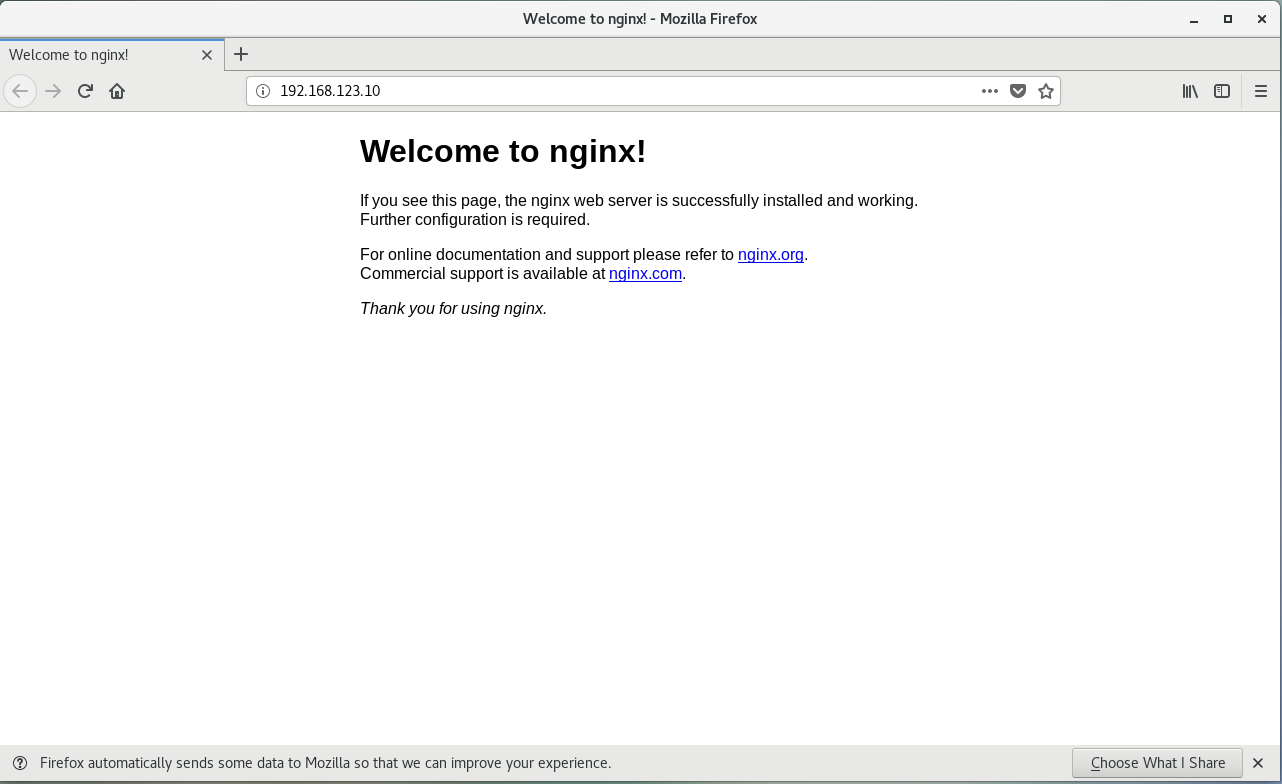Follow the nginx.org link

point(771,254)
